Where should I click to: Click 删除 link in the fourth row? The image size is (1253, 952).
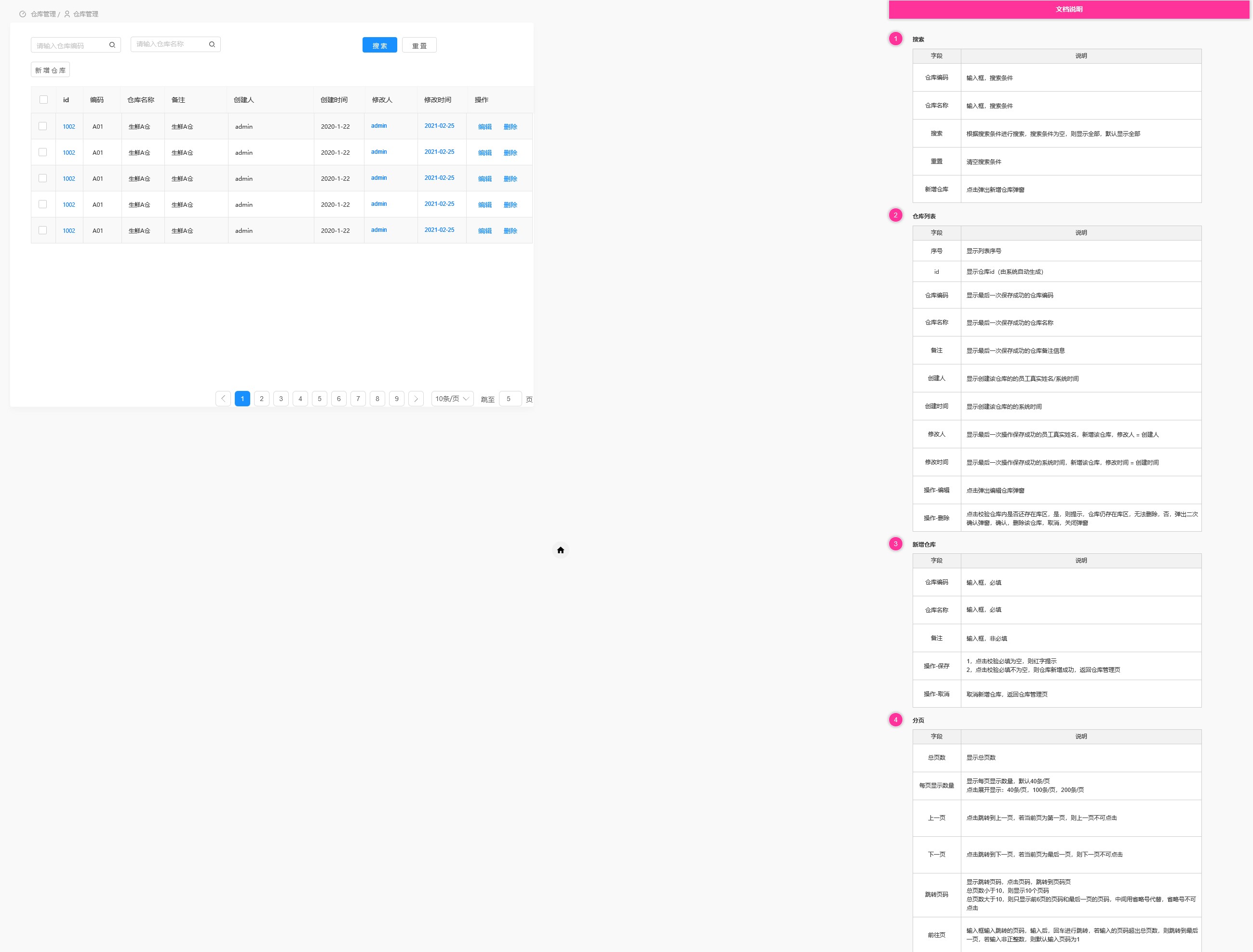tap(510, 204)
